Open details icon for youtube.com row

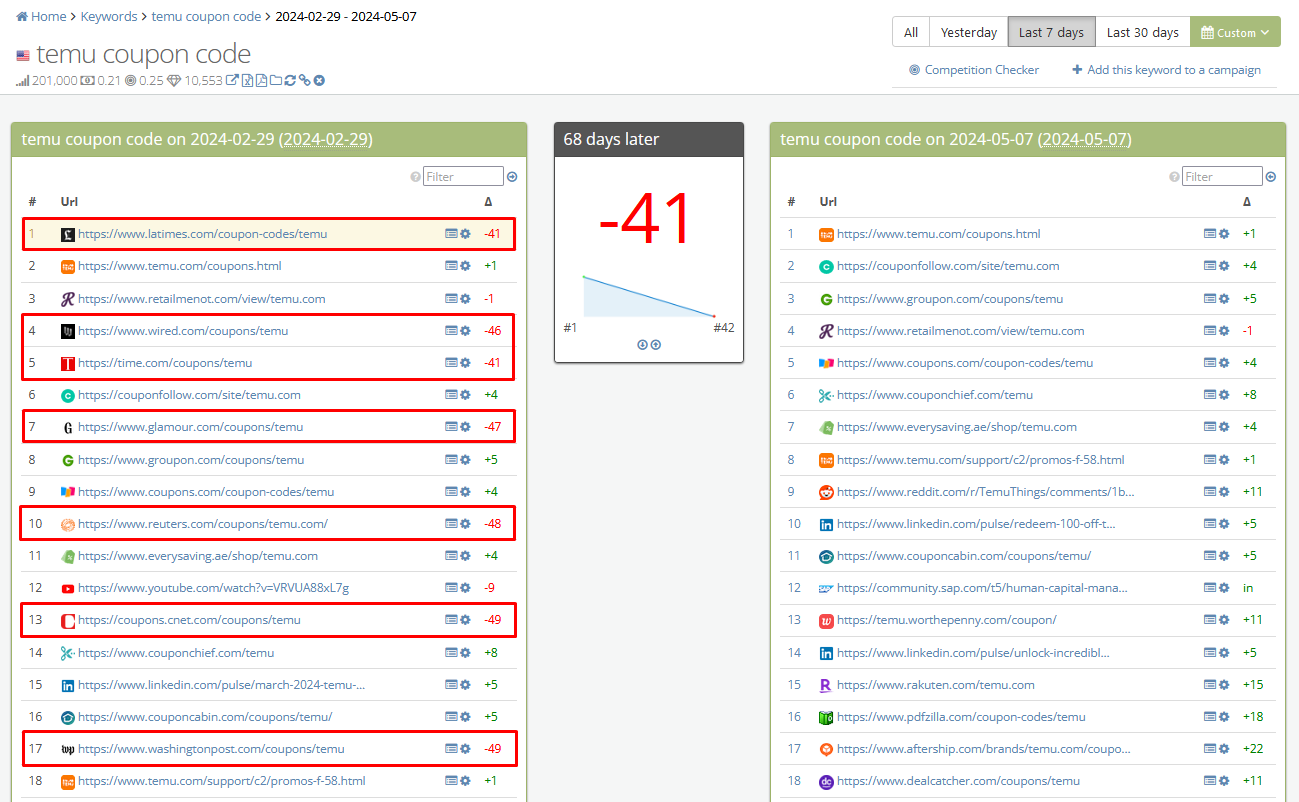pos(451,587)
